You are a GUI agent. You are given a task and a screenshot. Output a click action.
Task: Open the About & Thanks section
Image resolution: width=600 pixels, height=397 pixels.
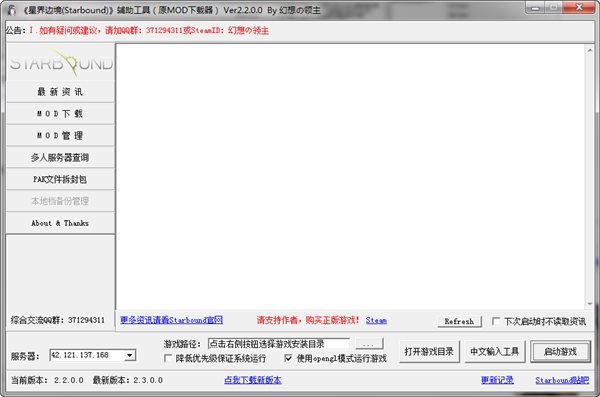tap(60, 223)
